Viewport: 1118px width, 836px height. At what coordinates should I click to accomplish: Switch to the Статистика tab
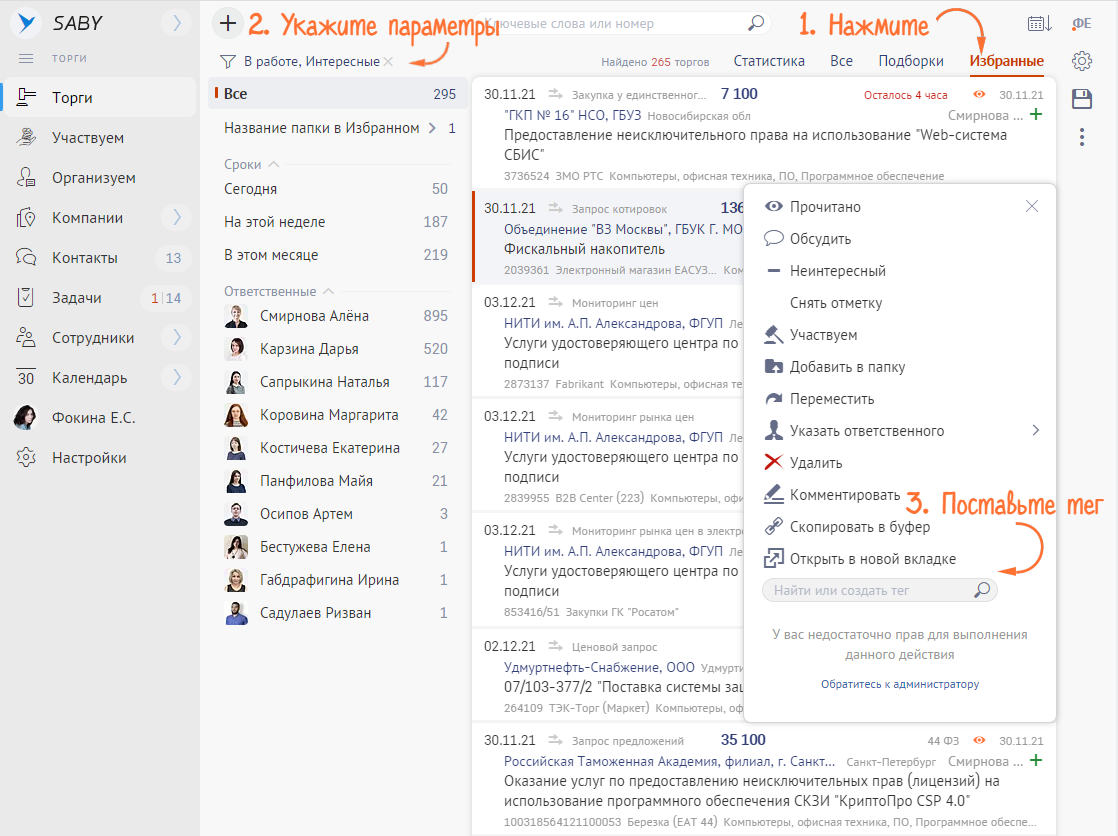pos(768,61)
